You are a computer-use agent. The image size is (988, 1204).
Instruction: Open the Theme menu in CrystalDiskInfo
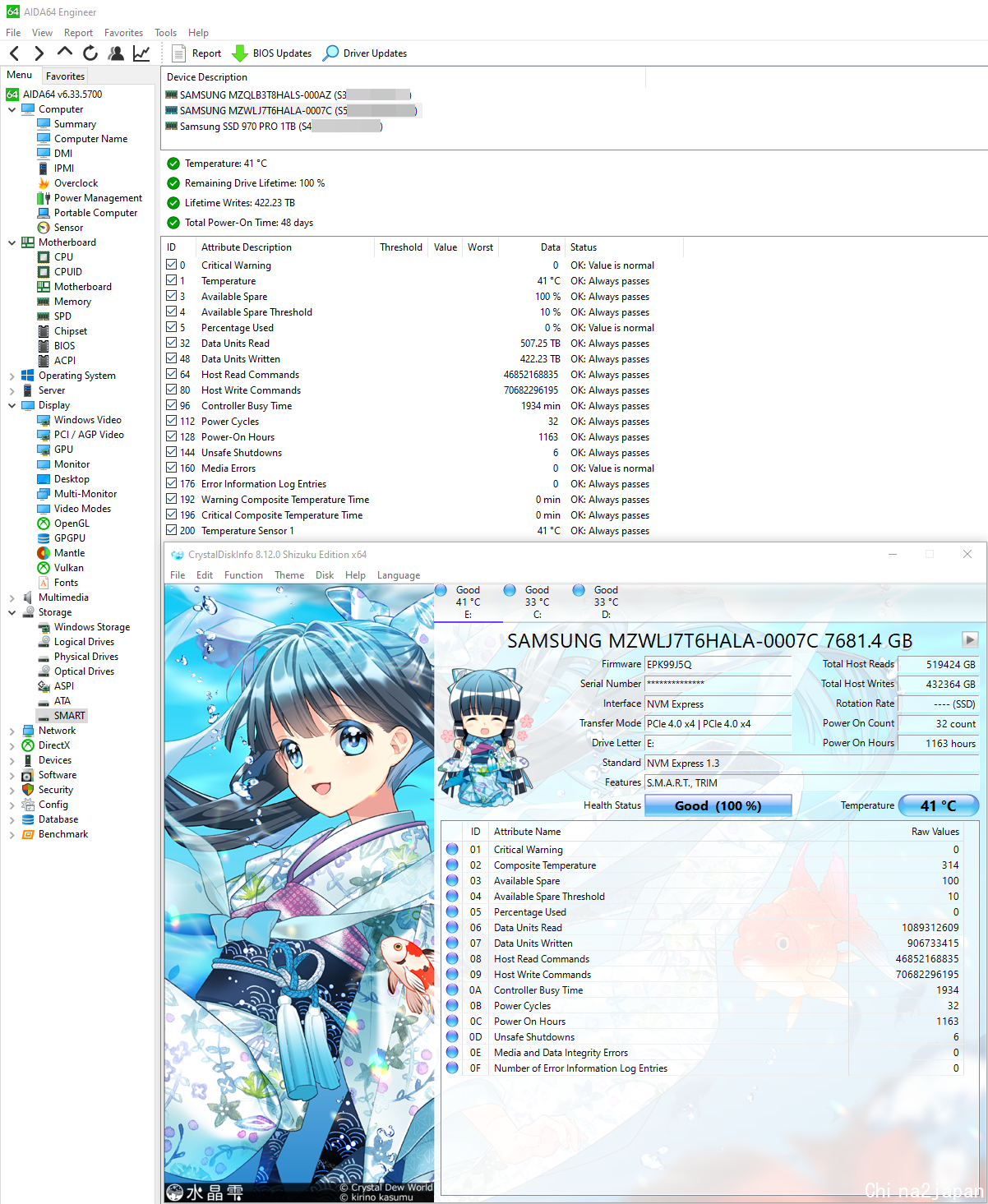tap(289, 575)
